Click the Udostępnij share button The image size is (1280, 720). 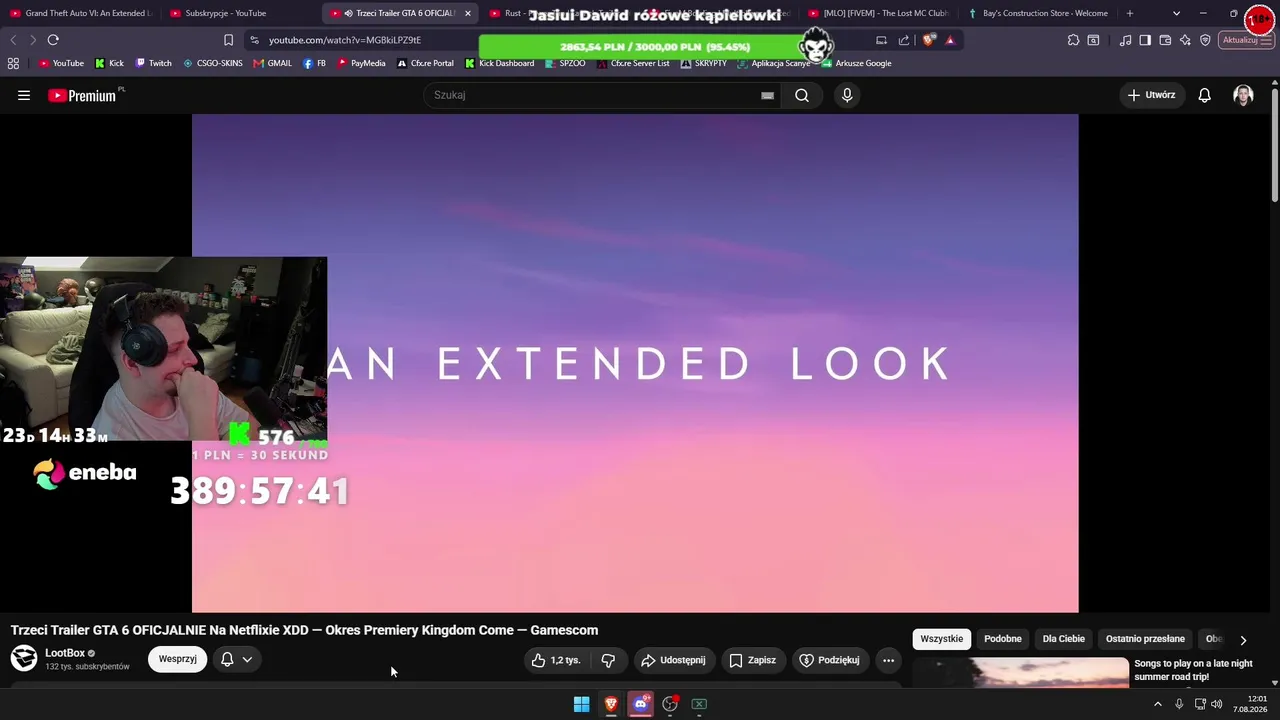point(674,660)
